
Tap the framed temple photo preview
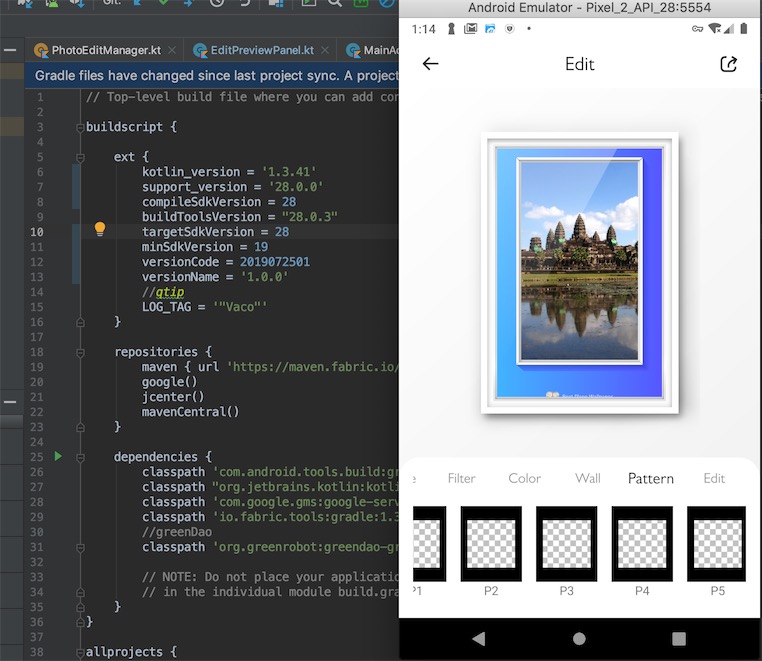click(579, 273)
